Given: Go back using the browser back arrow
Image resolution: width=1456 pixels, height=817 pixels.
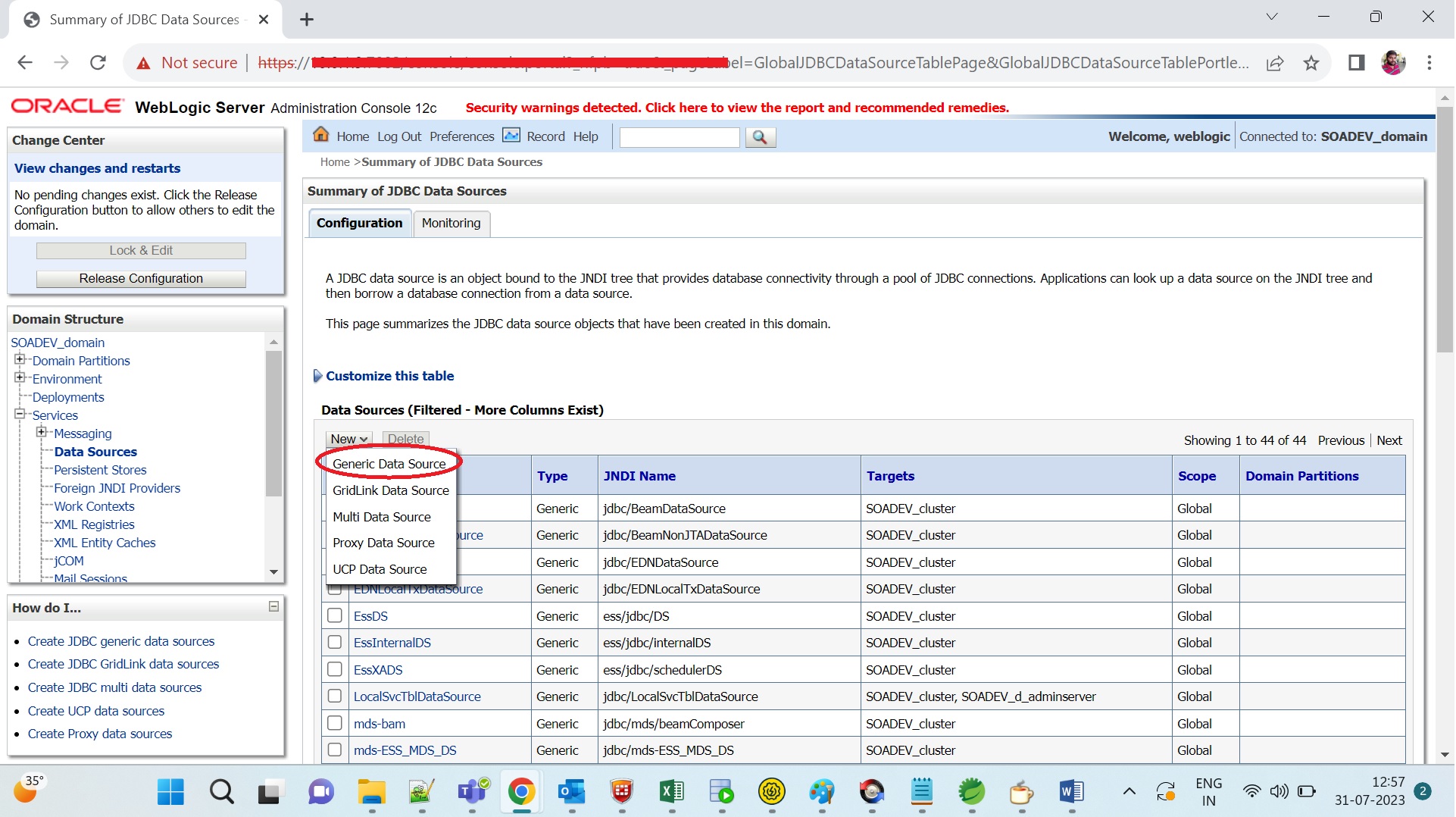Looking at the screenshot, I should tap(25, 63).
